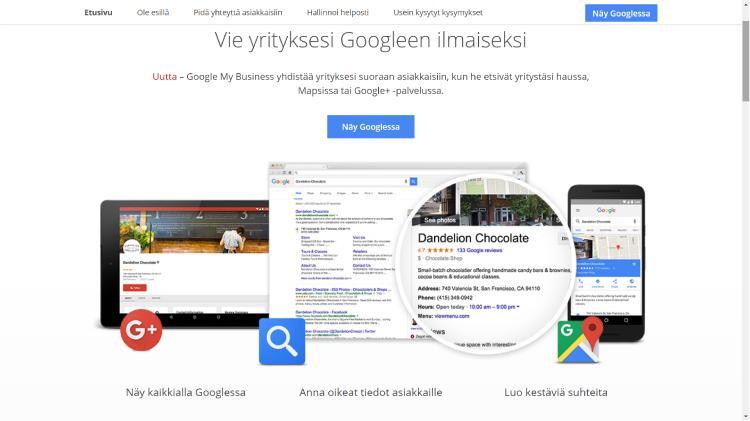Image resolution: width=750 pixels, height=421 pixels.
Task: Click the central Näy Googlessa button
Action: tap(371, 127)
